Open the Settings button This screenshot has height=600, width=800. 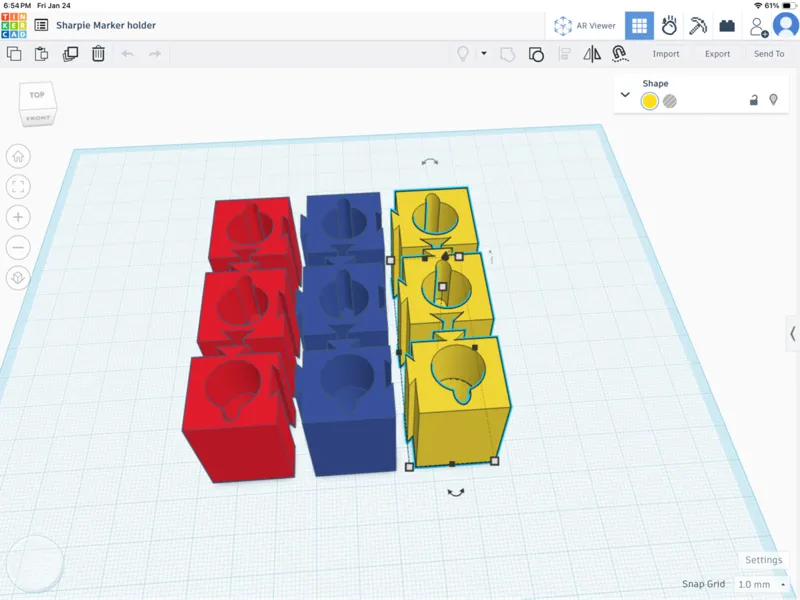[763, 560]
